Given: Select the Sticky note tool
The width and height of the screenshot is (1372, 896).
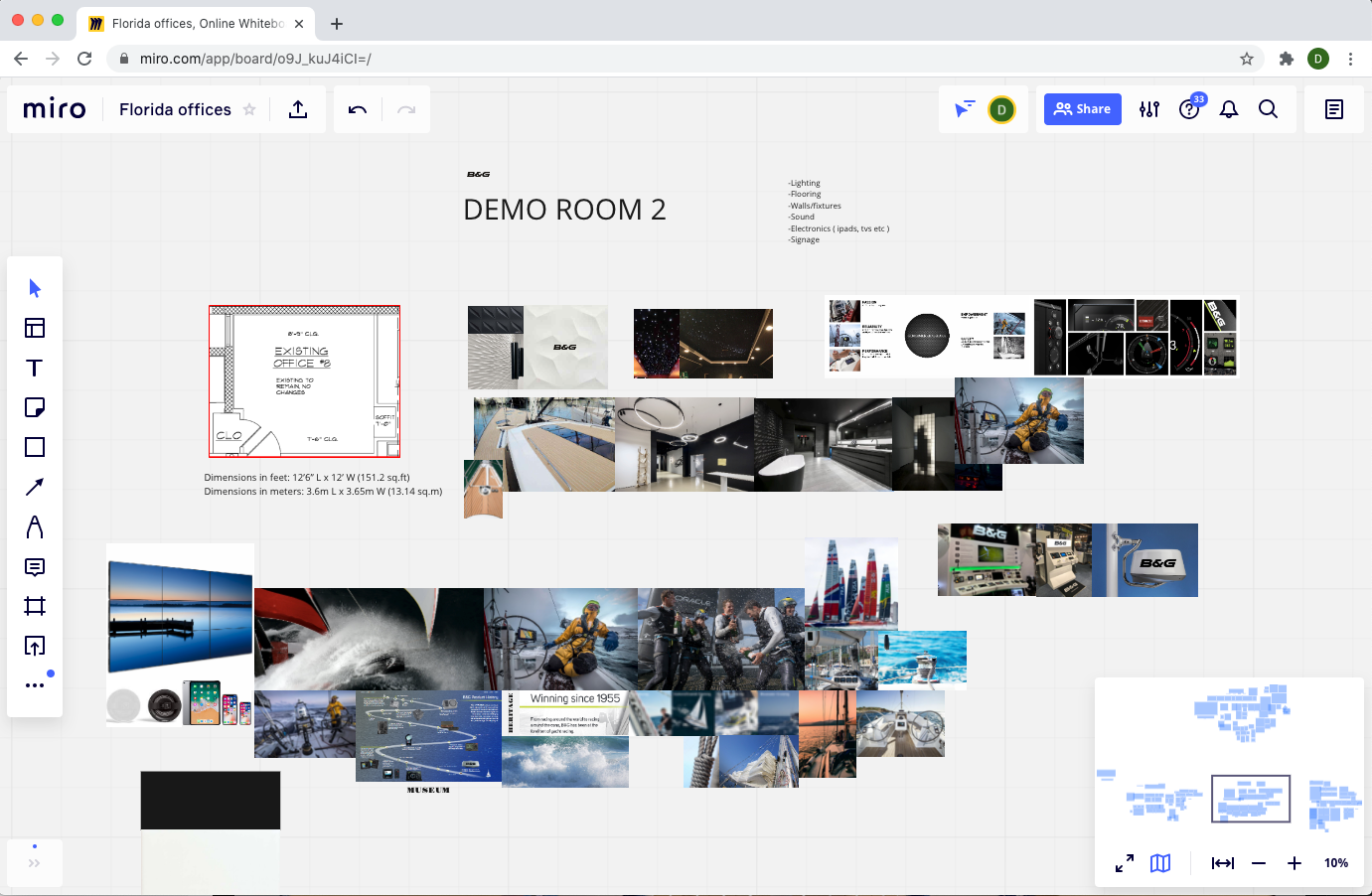Looking at the screenshot, I should (x=35, y=407).
